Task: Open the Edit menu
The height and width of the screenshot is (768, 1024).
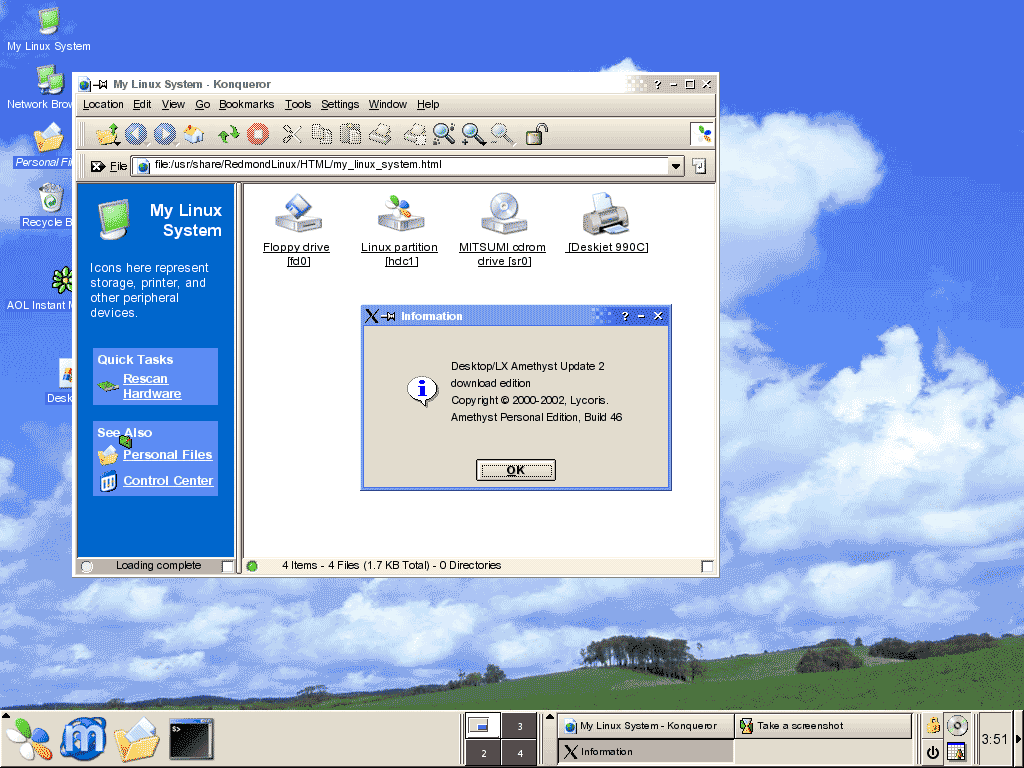Action: 142,104
